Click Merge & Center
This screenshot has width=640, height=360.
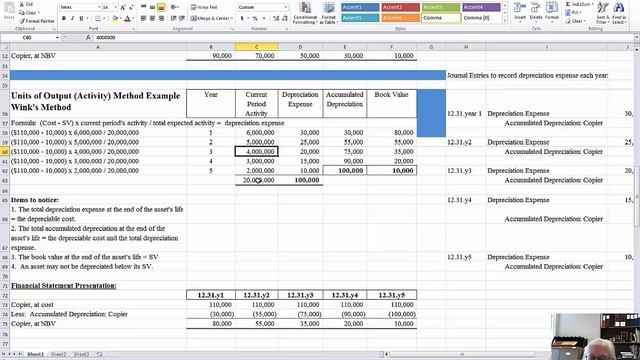[x=209, y=18]
